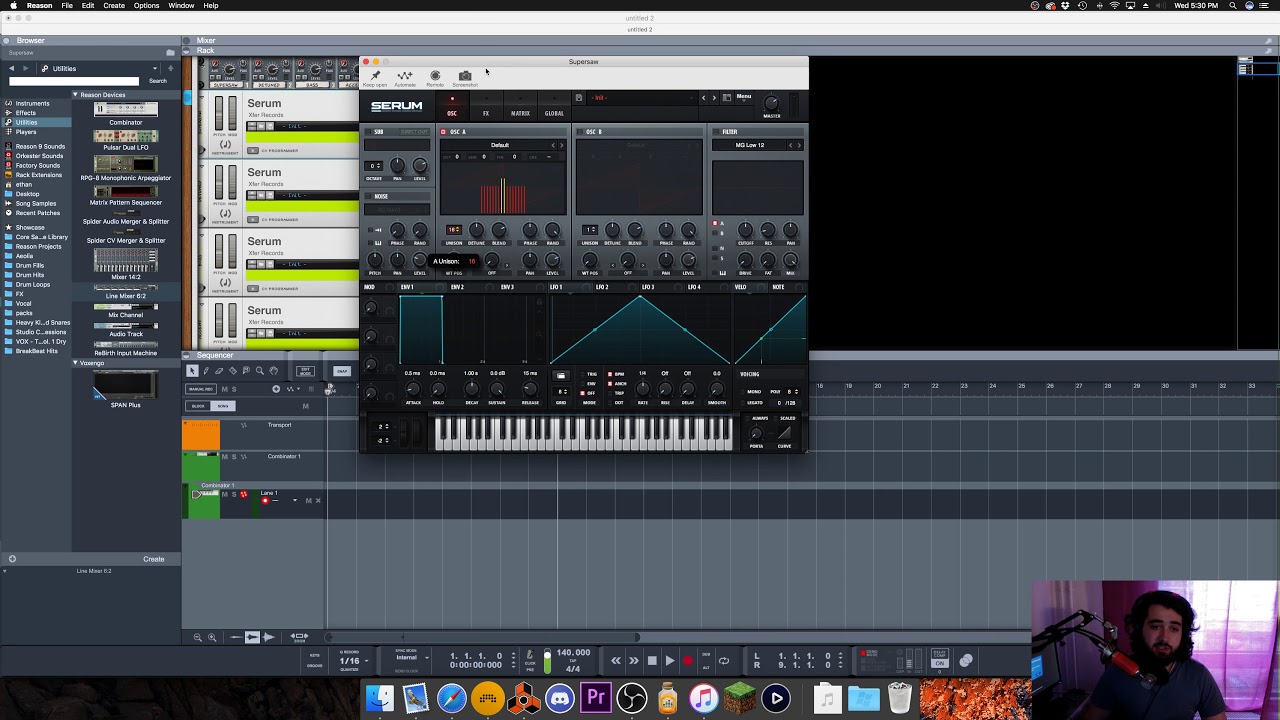Screen dimensions: 1280x720
Task: Click the Edit Mode button in Sequencer
Action: (306, 371)
